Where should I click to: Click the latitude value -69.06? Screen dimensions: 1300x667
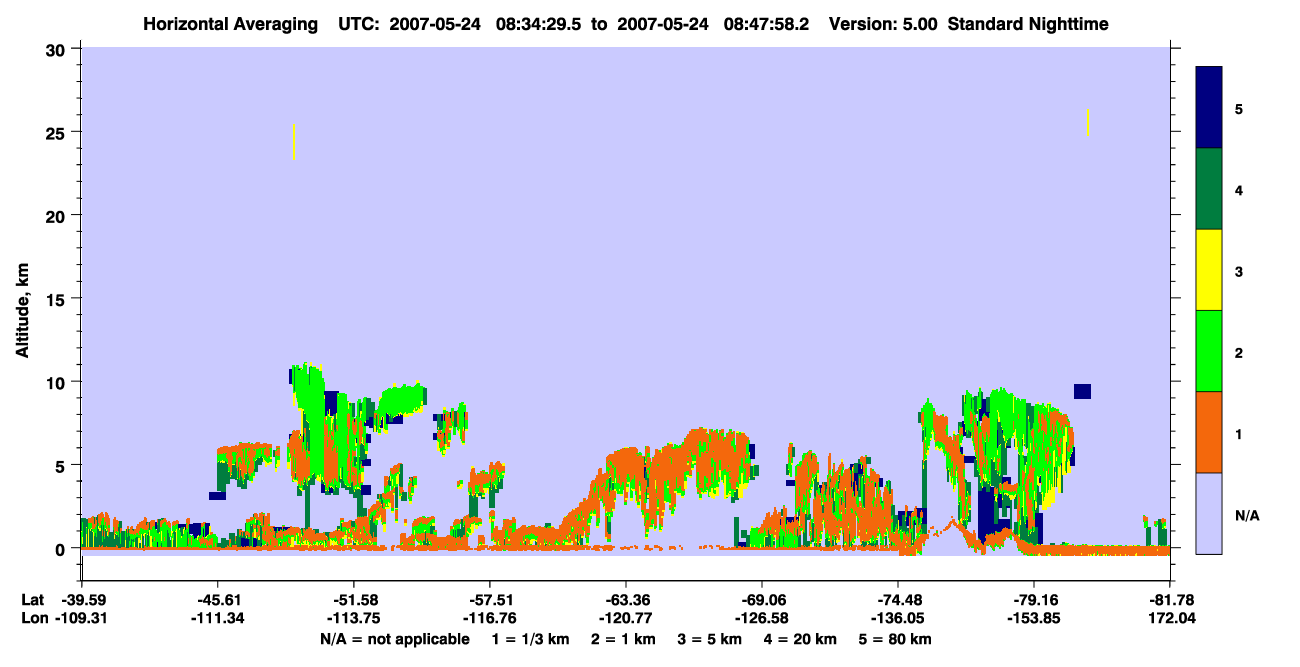coord(762,600)
